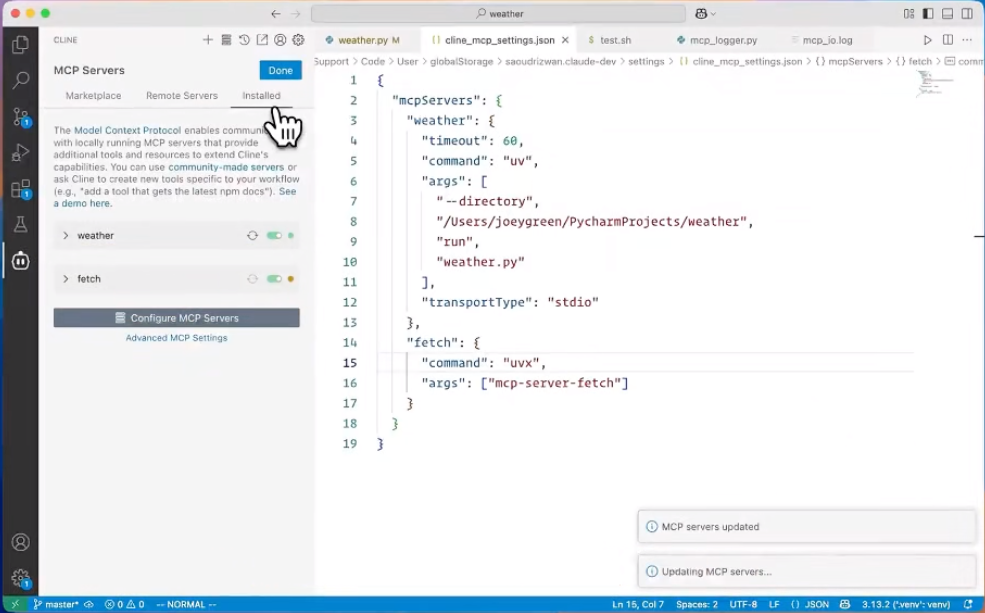Click the Done button
The height and width of the screenshot is (613, 985).
(x=280, y=70)
